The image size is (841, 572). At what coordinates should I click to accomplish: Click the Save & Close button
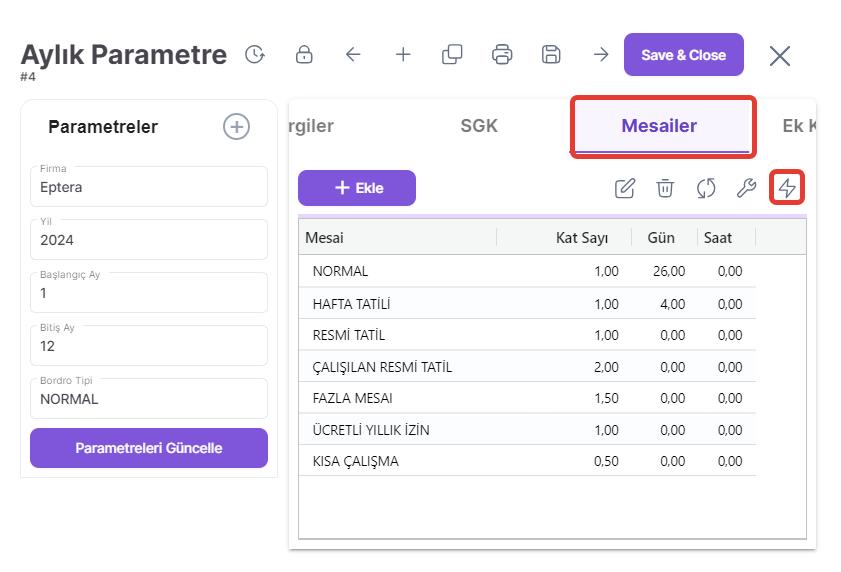[x=684, y=55]
